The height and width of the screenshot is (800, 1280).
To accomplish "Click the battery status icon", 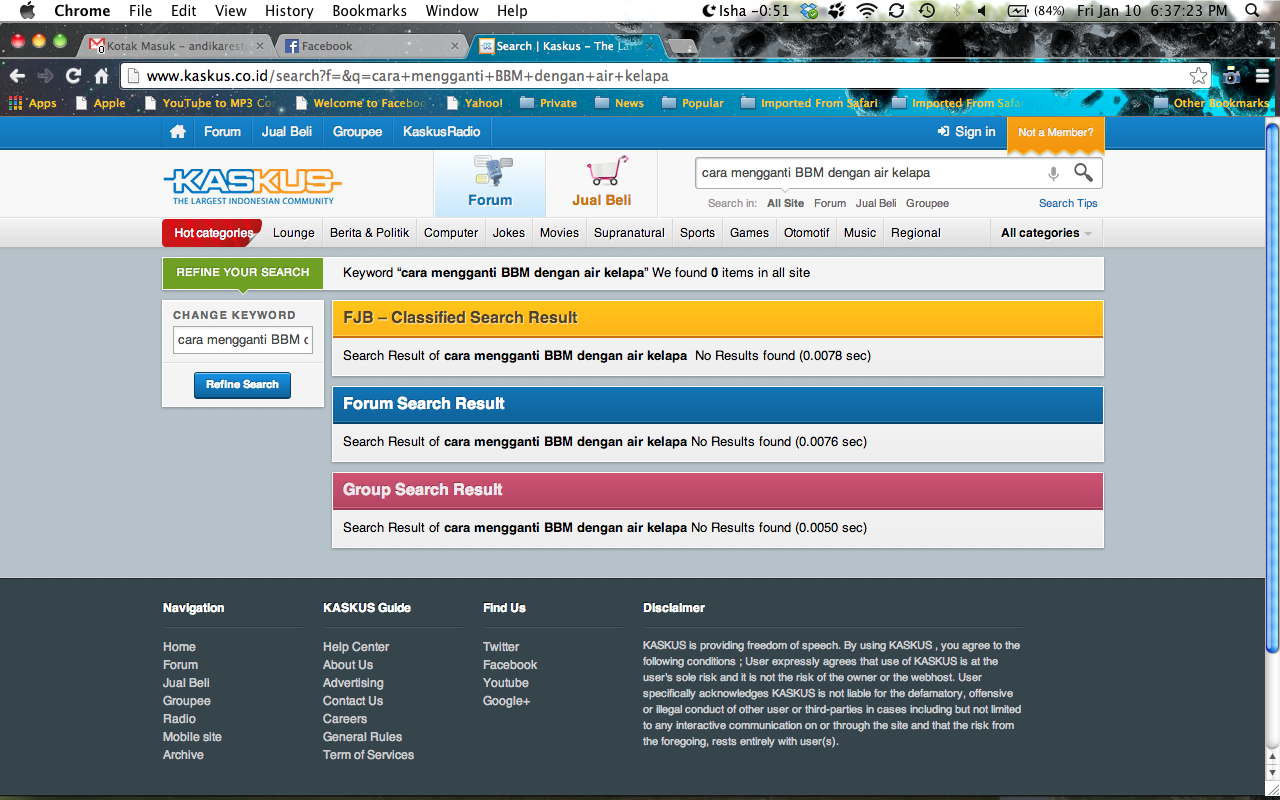I will click(x=1018, y=11).
